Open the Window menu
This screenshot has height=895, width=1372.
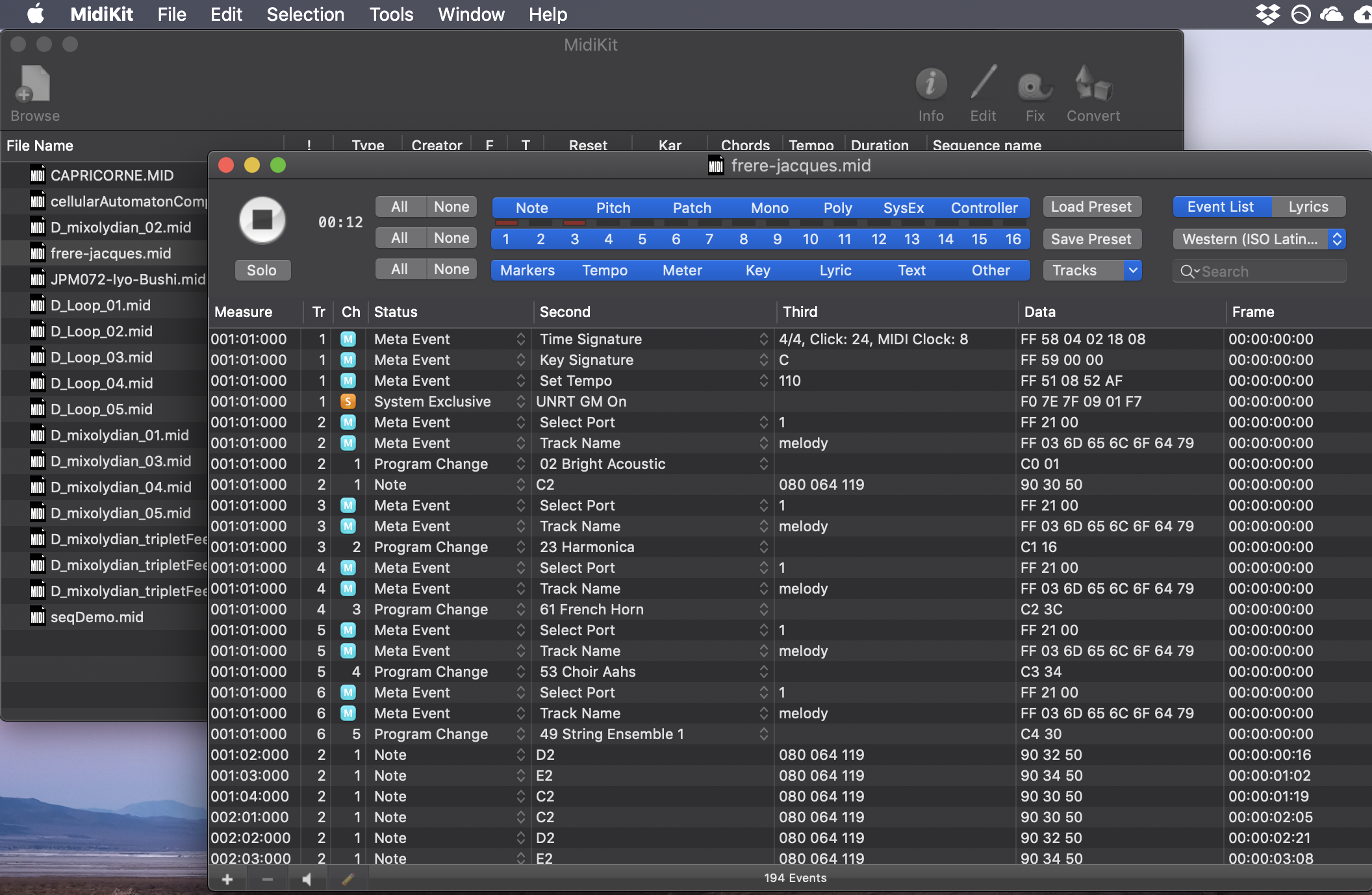[471, 14]
